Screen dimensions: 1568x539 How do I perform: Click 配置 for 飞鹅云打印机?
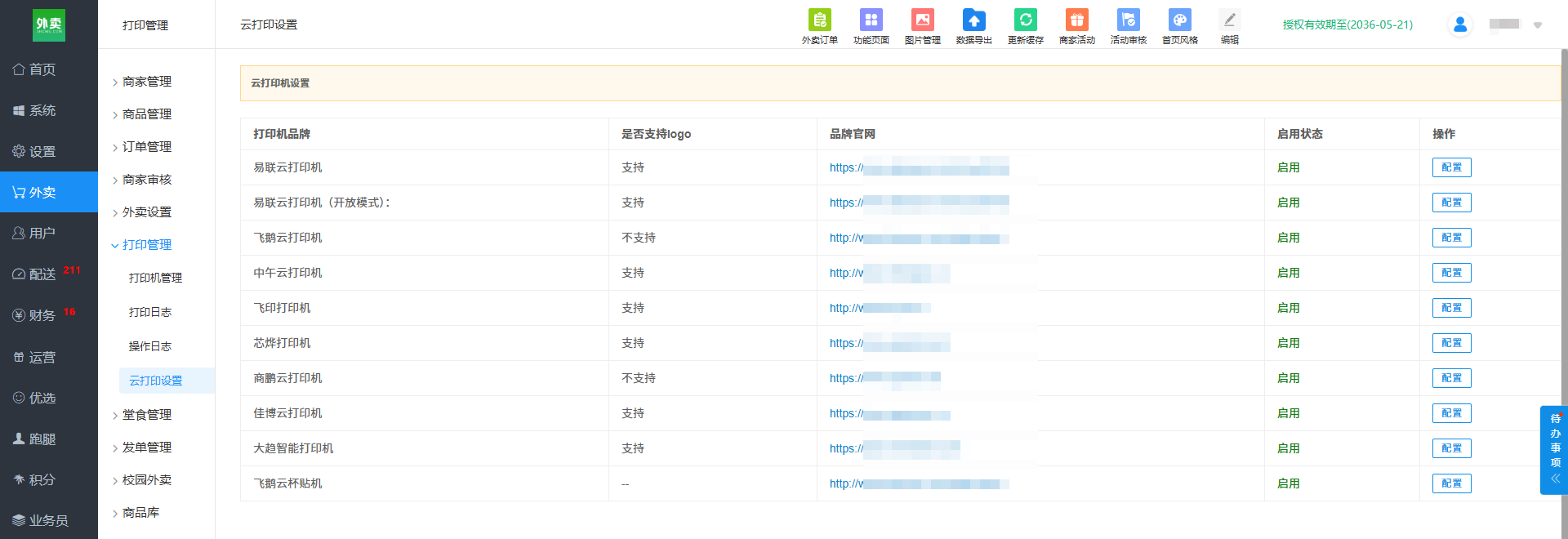point(1451,238)
